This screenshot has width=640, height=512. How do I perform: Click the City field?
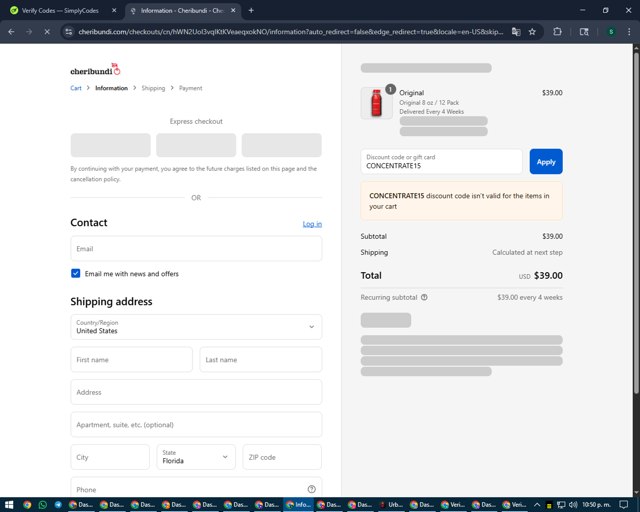[x=110, y=457]
